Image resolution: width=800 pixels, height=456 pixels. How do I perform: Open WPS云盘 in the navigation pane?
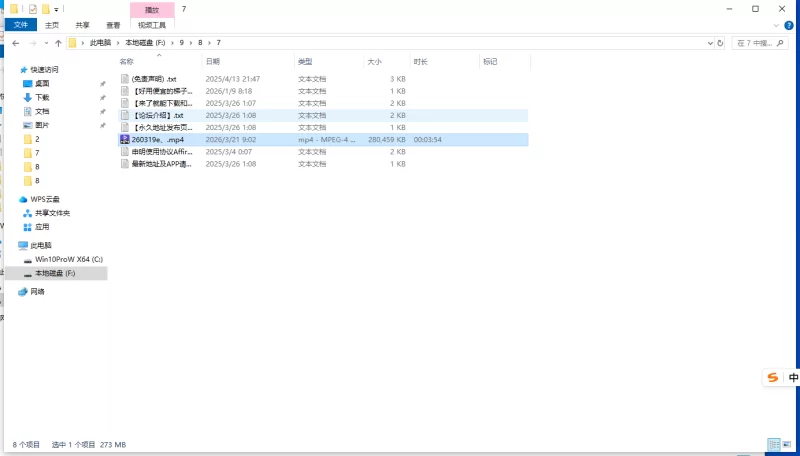[45, 199]
